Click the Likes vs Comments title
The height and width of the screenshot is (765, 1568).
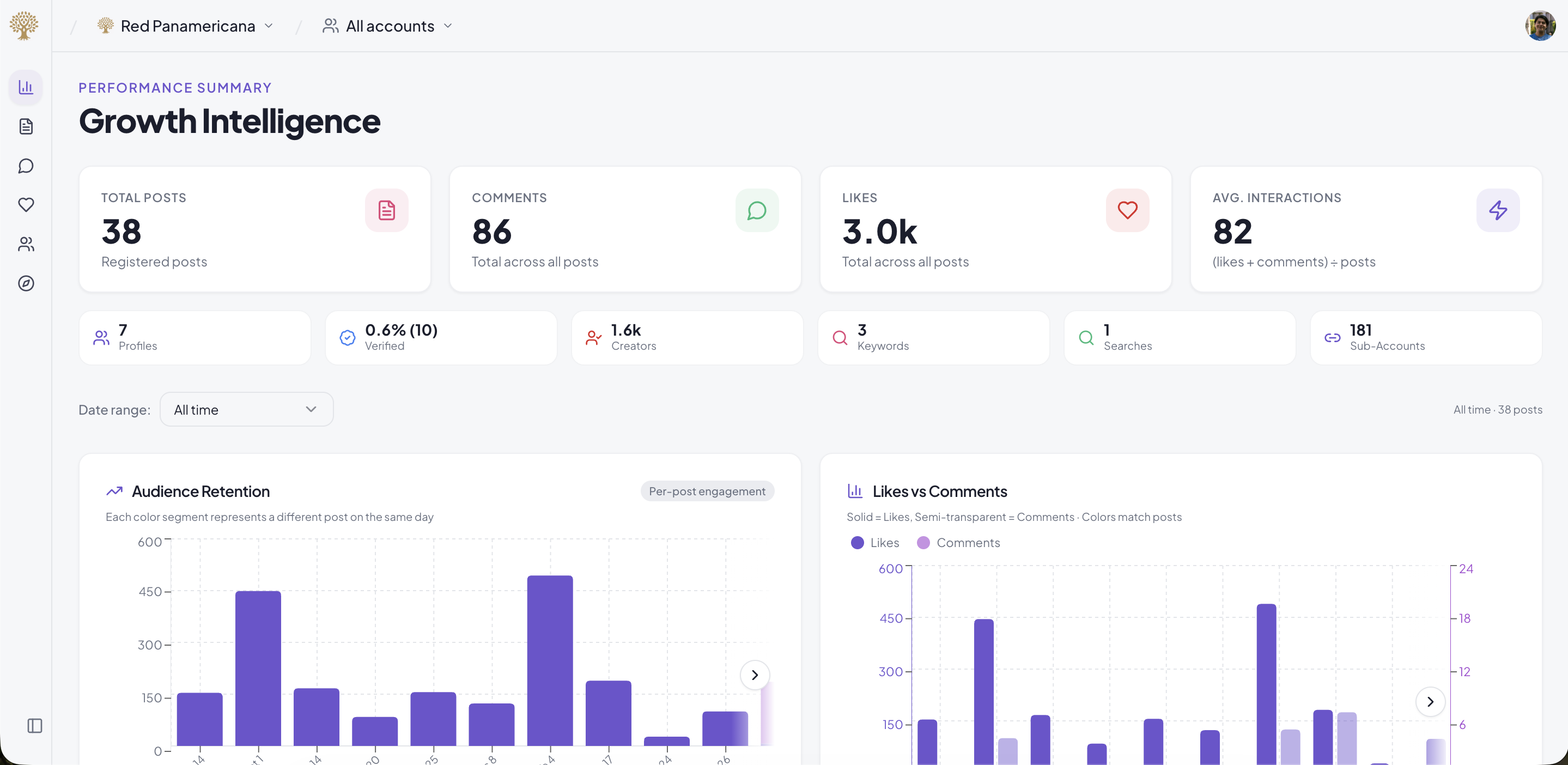pos(940,491)
